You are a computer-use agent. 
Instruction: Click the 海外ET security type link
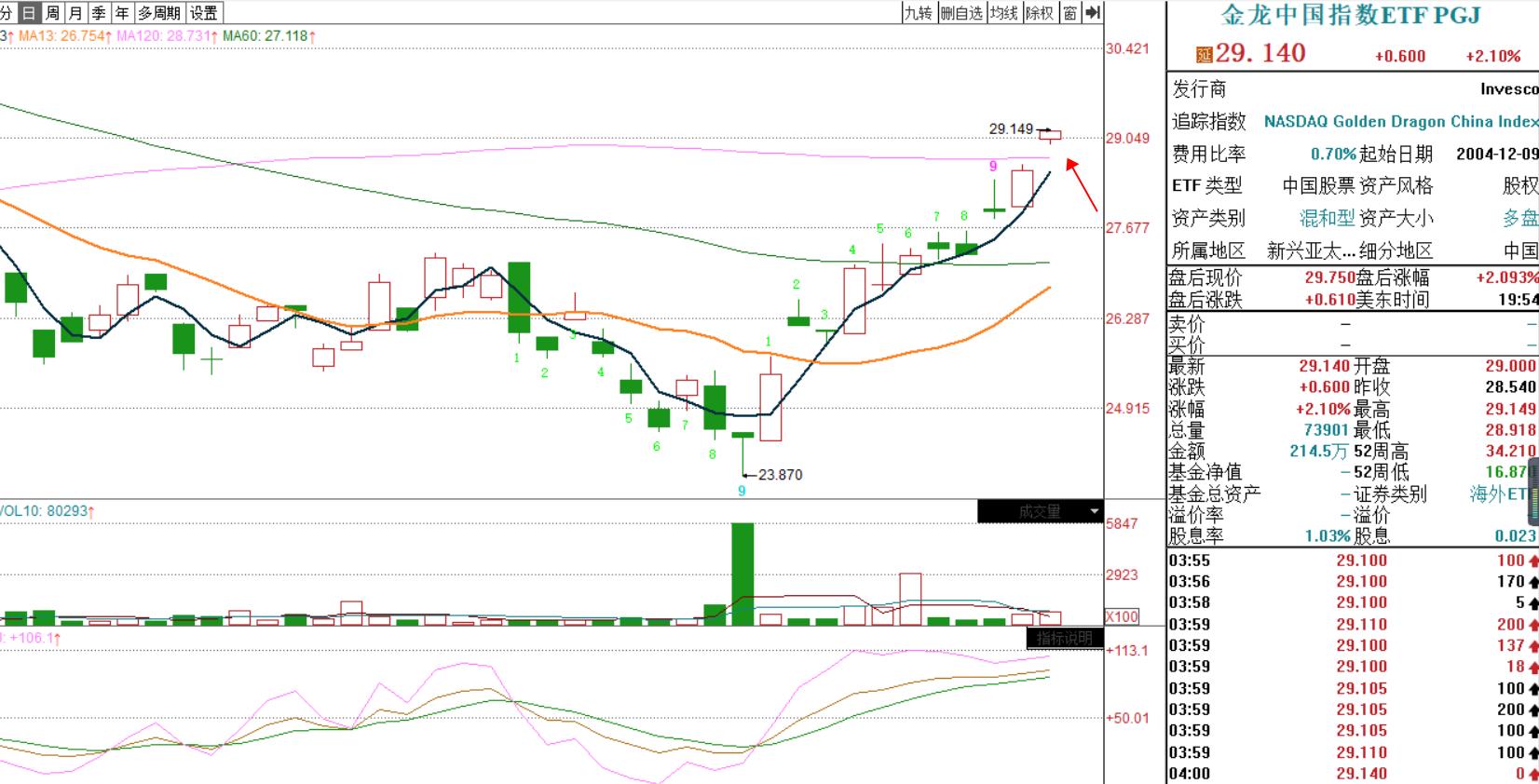[x=1499, y=493]
